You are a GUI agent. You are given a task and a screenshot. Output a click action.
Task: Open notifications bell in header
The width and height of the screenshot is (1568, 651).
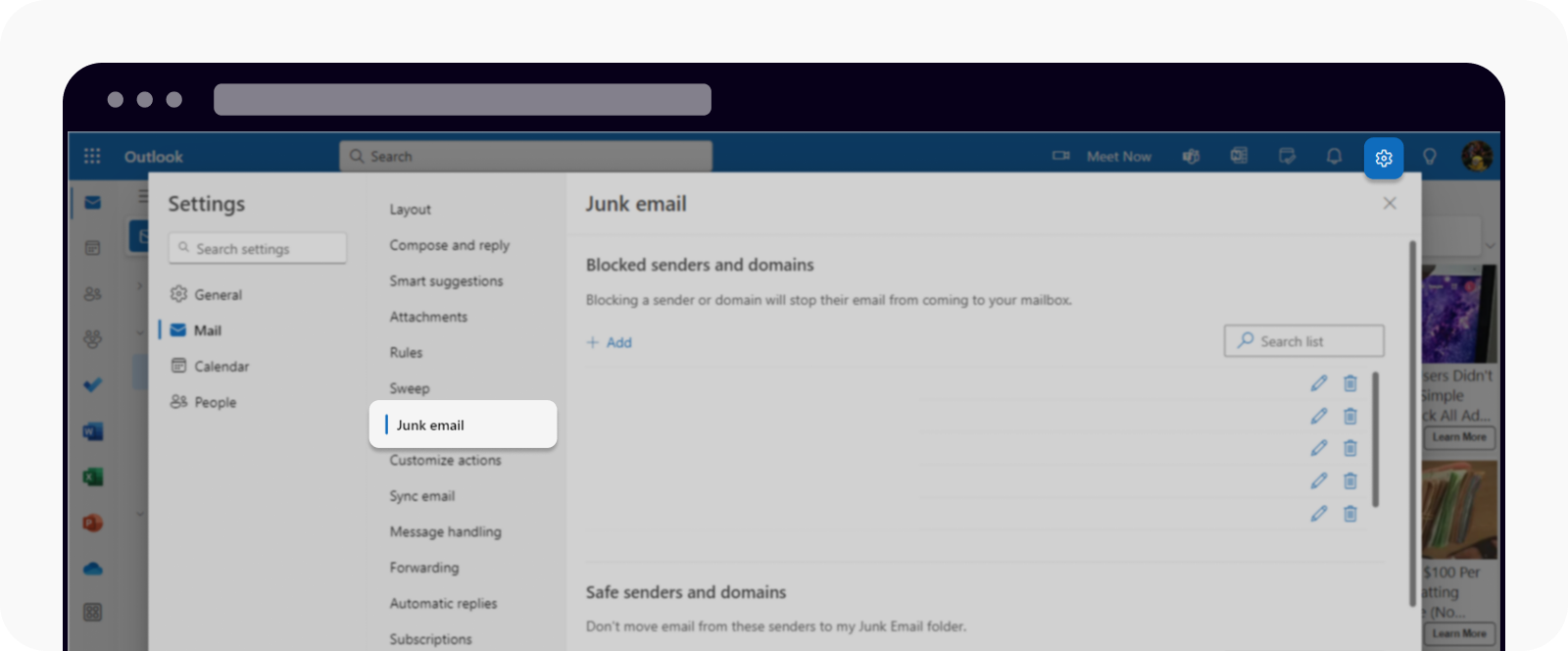1334,156
